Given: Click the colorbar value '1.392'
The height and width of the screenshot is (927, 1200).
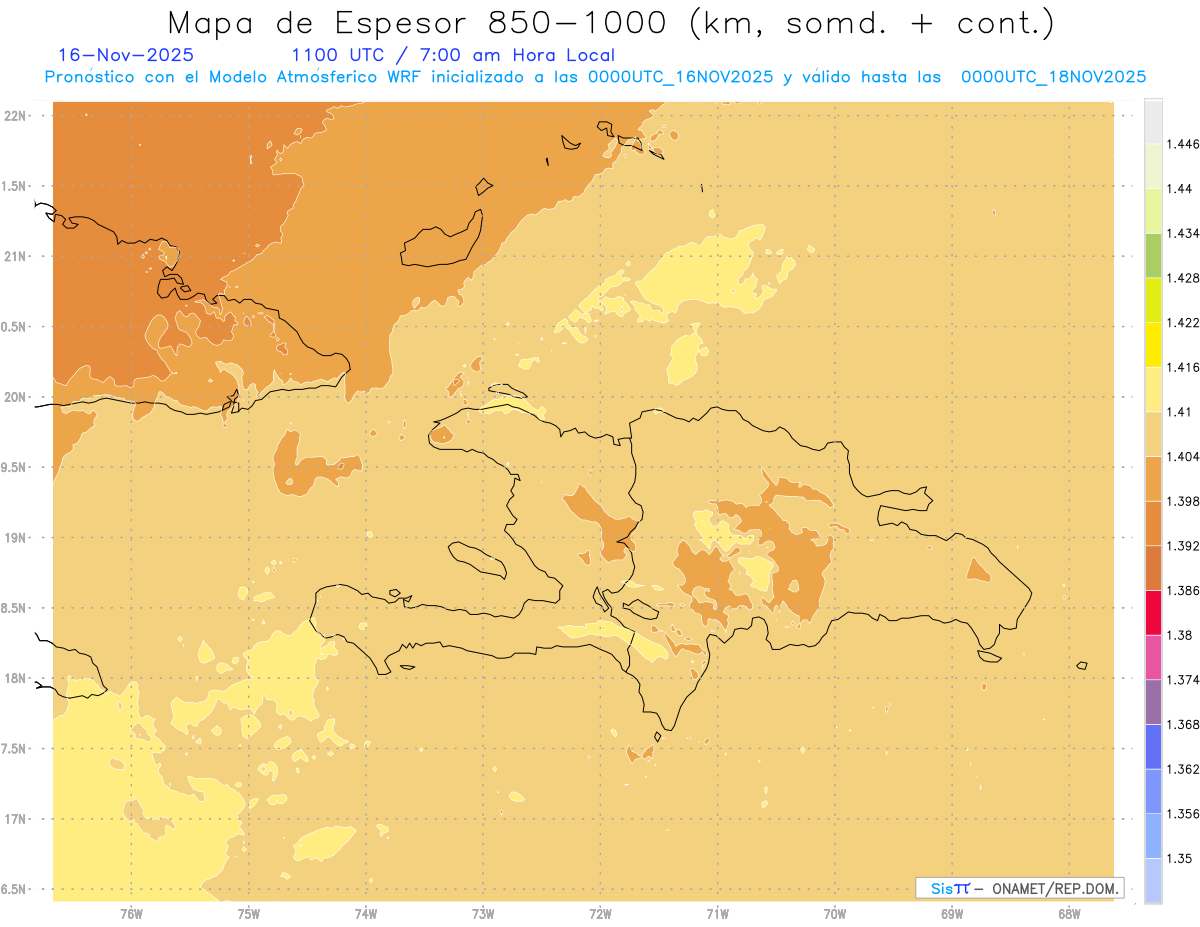Looking at the screenshot, I should coord(1183,546).
